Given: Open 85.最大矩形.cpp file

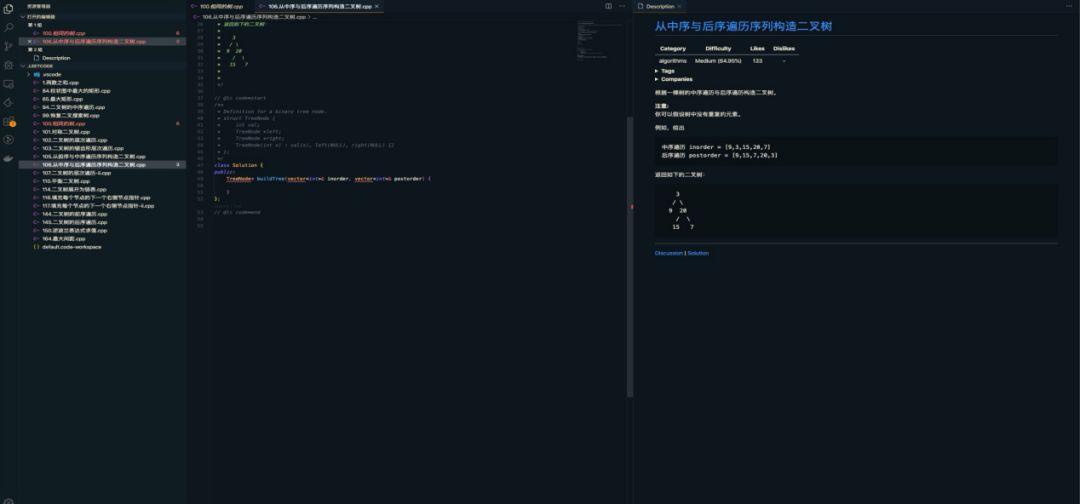Looking at the screenshot, I should pos(62,99).
